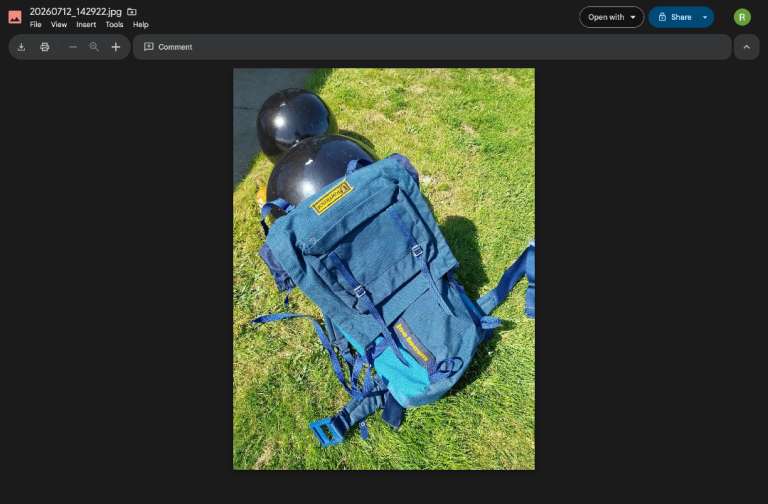Click the plus zoom in icon
The image size is (768, 504).
point(116,47)
